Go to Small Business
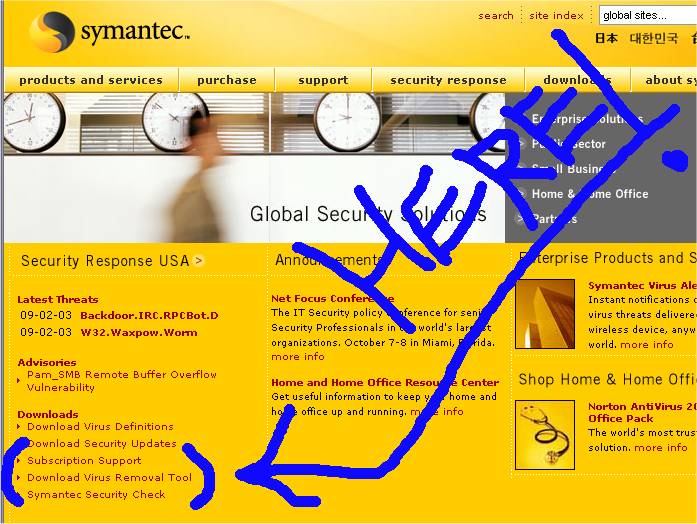The image size is (697, 524). pyautogui.click(x=573, y=169)
